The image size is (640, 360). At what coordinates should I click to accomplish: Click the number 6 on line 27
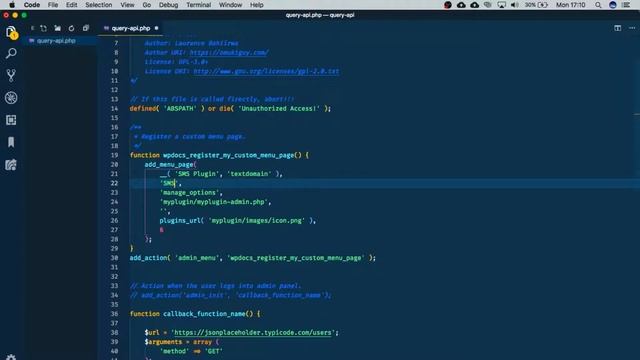pyautogui.click(x=162, y=230)
